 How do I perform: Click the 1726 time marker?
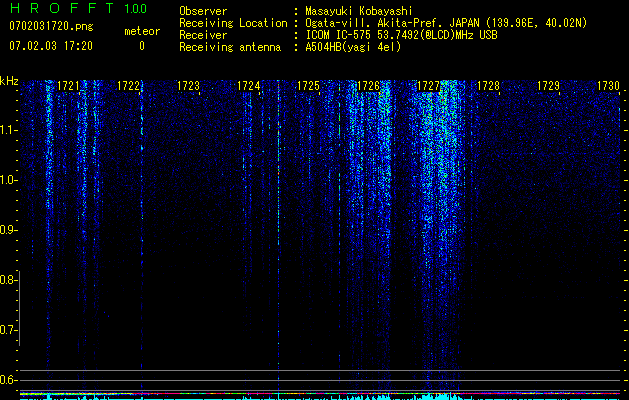point(368,86)
